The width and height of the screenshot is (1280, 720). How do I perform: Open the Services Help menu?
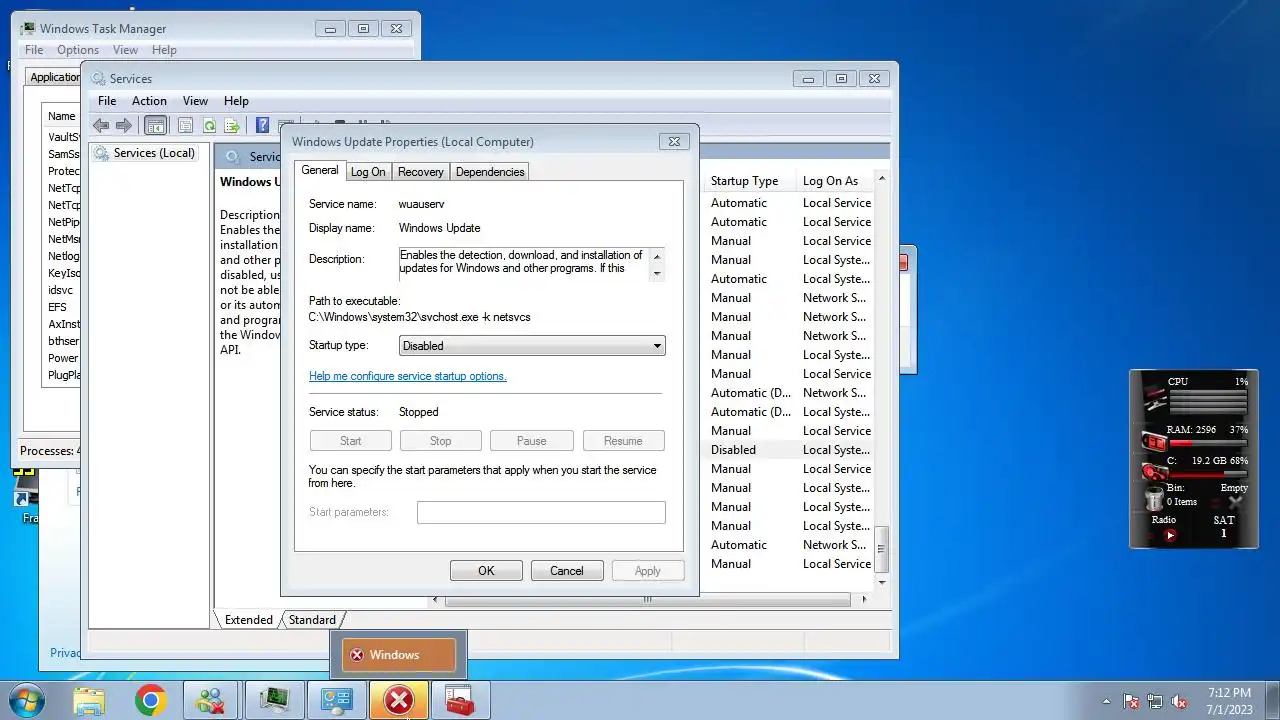(x=236, y=101)
